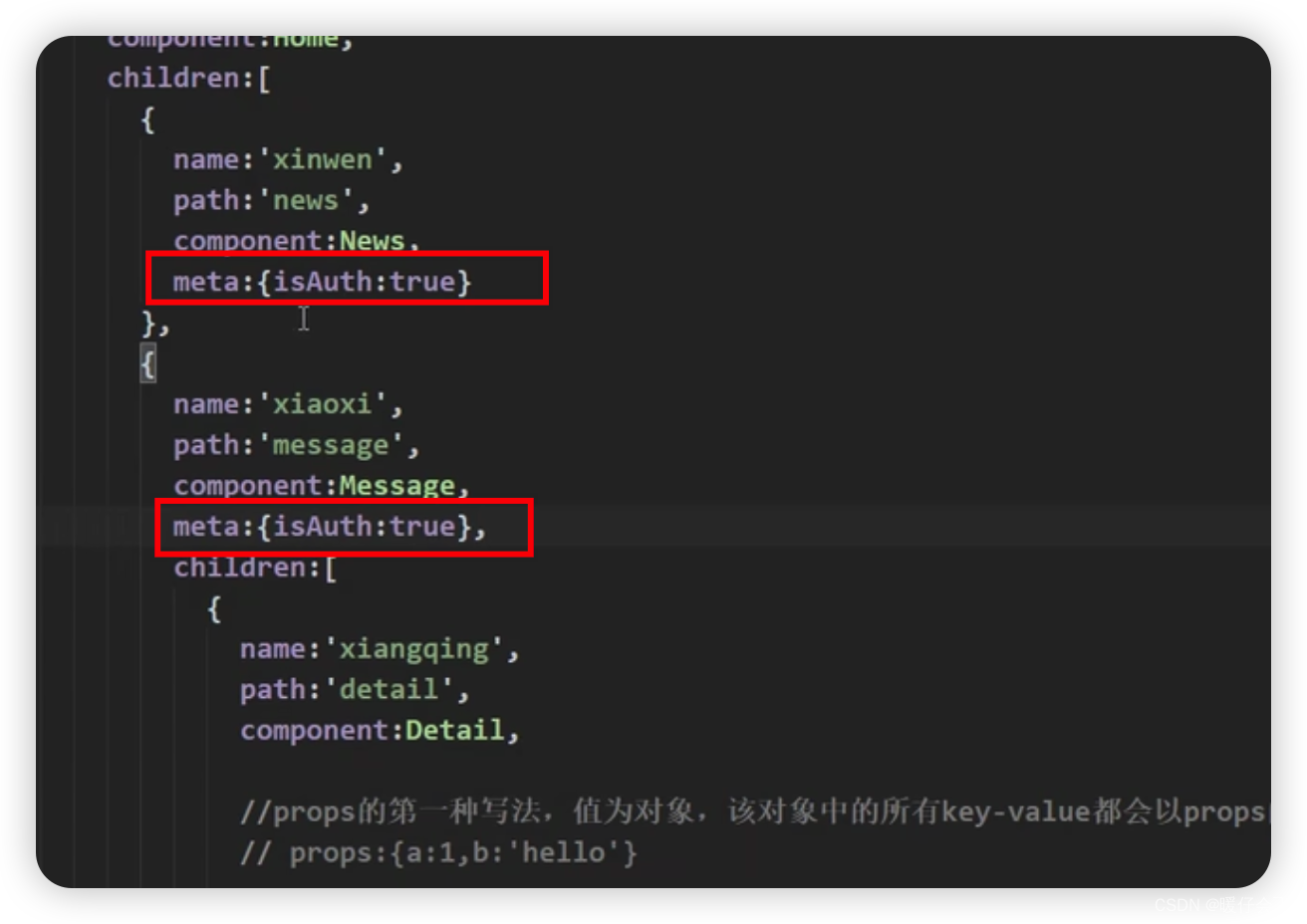Click the line name:'xinwen',
This screenshot has height=924, width=1307.
[x=288, y=160]
